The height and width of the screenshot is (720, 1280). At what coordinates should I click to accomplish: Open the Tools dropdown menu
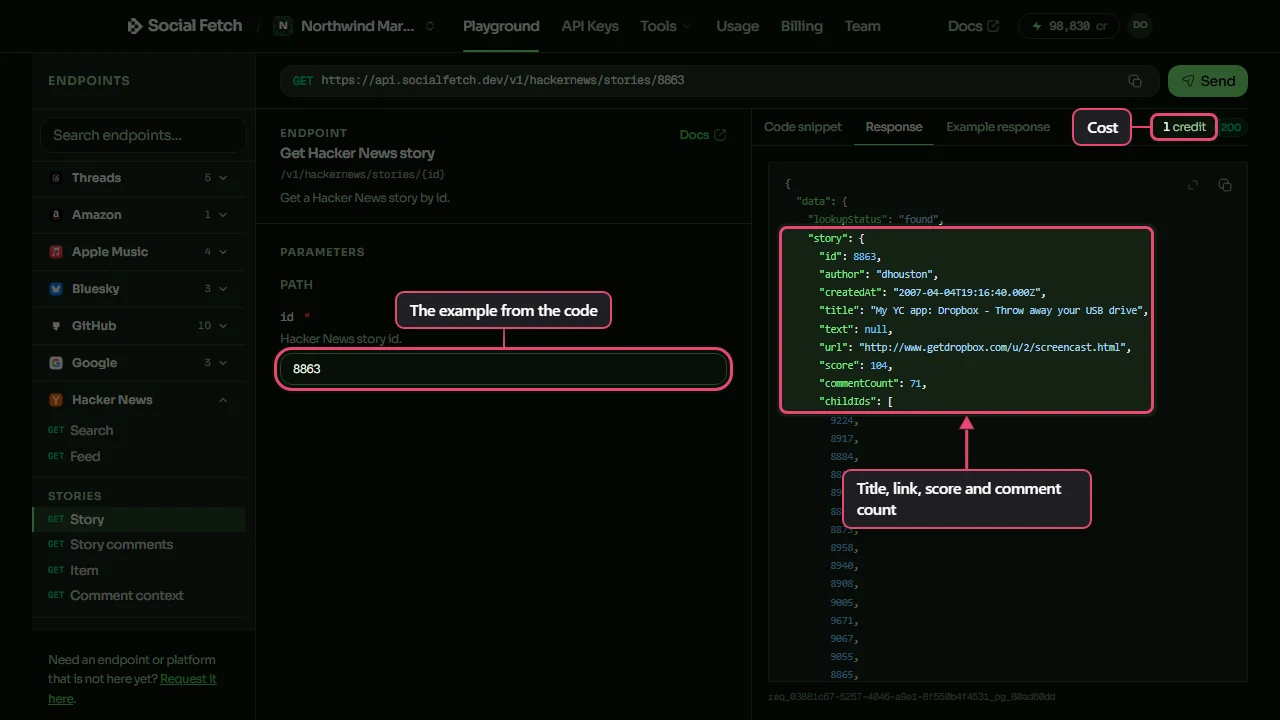click(x=666, y=26)
